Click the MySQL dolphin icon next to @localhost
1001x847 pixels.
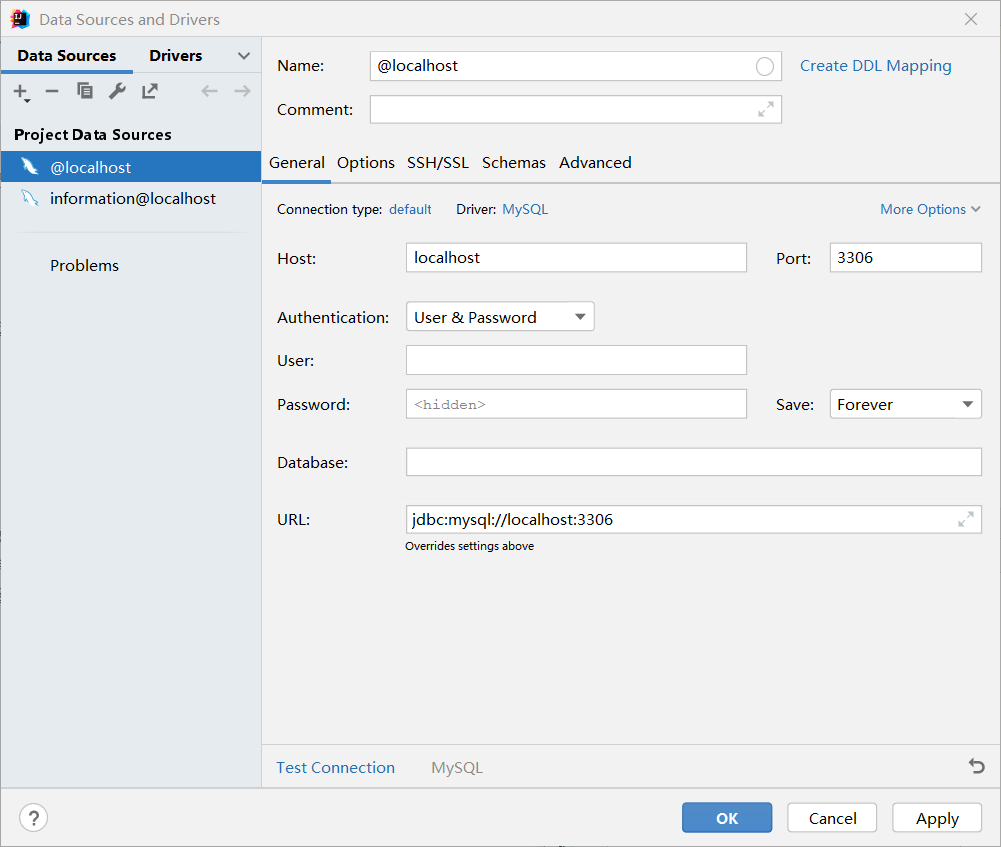click(29, 167)
